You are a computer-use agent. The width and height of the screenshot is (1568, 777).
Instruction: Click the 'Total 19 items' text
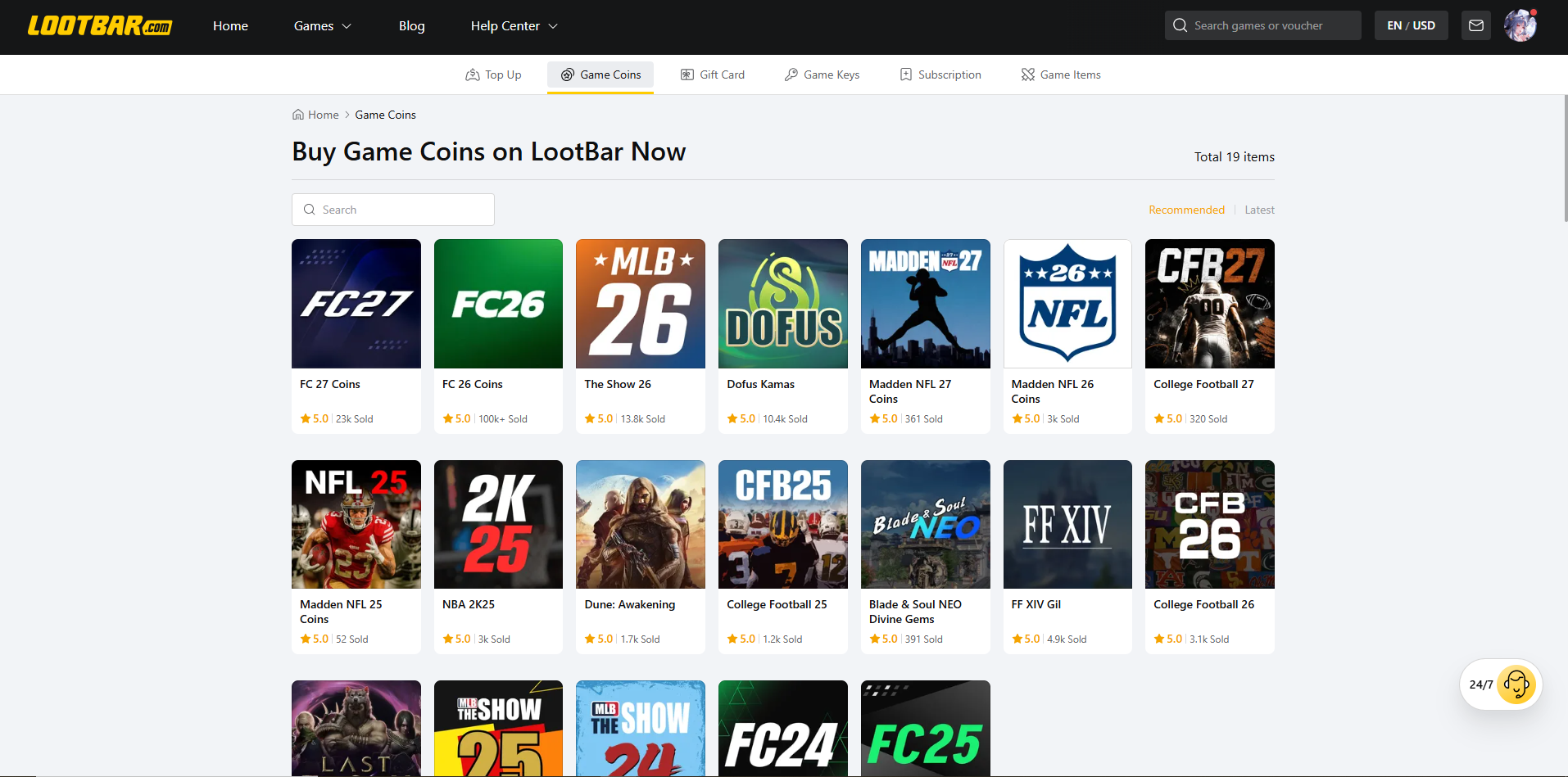coord(1235,157)
